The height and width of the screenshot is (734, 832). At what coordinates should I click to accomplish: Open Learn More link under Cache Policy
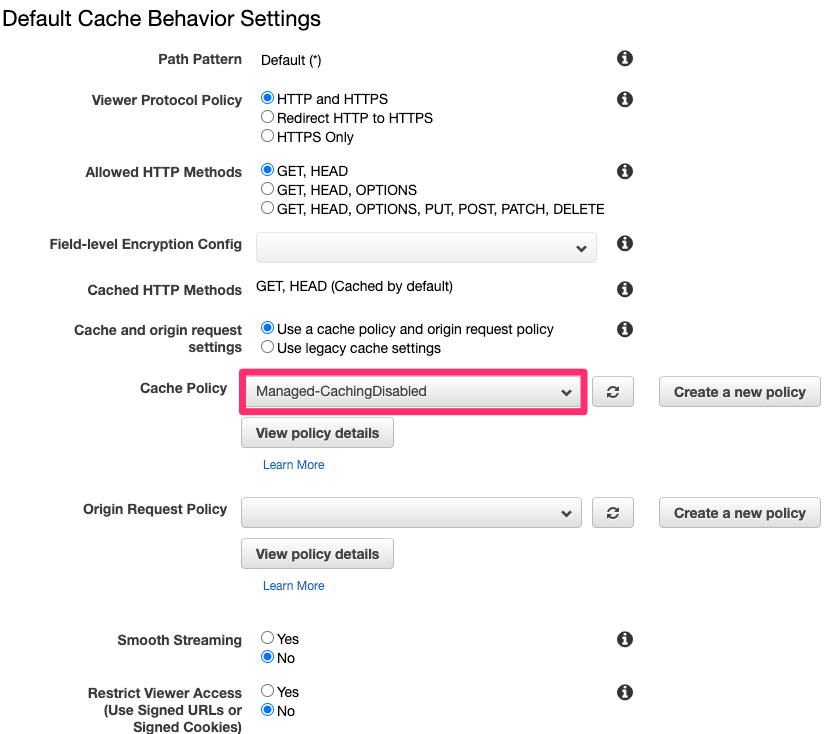coord(293,464)
